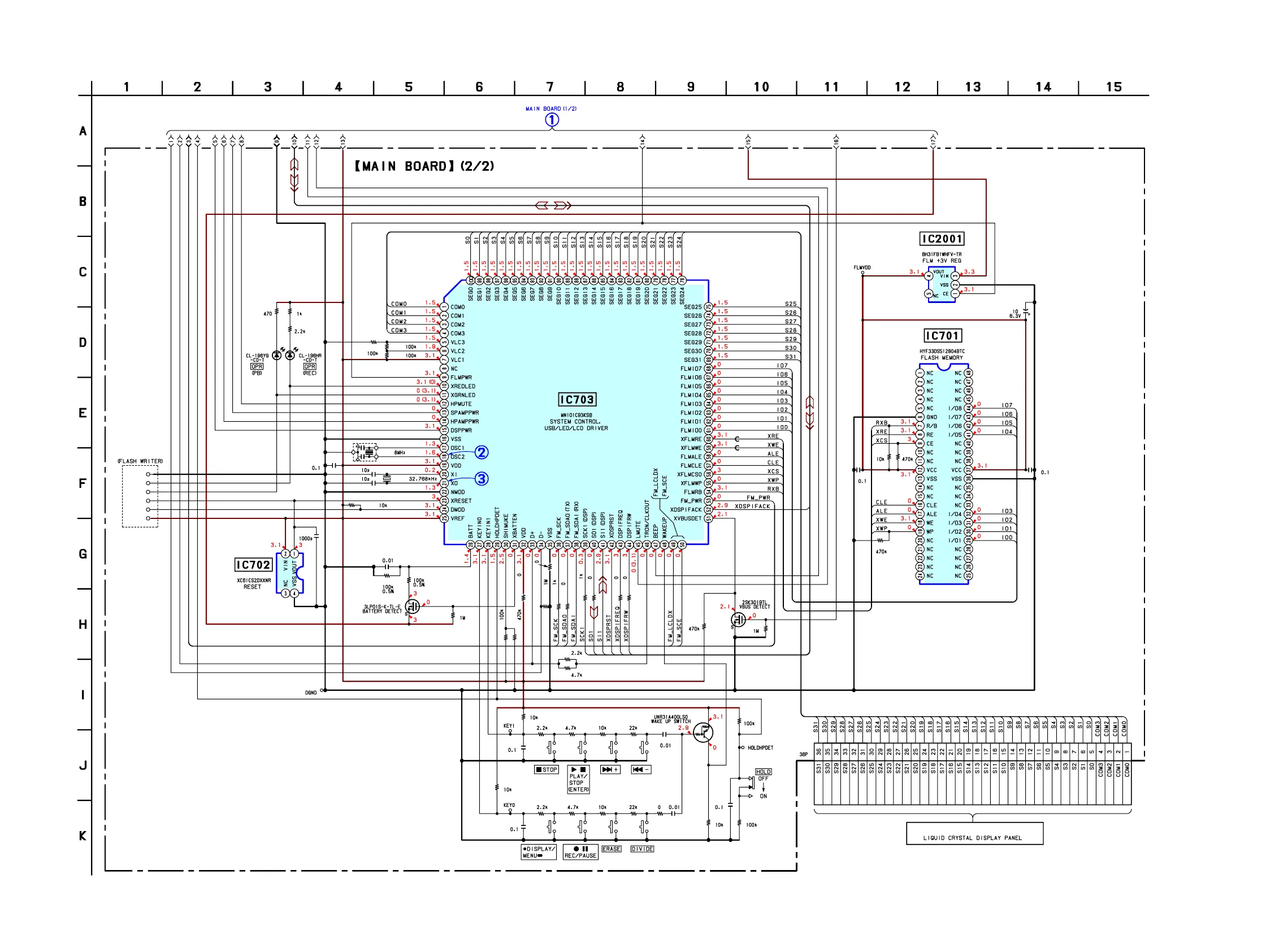Click the VBUS detect FET symbol

[x=738, y=620]
